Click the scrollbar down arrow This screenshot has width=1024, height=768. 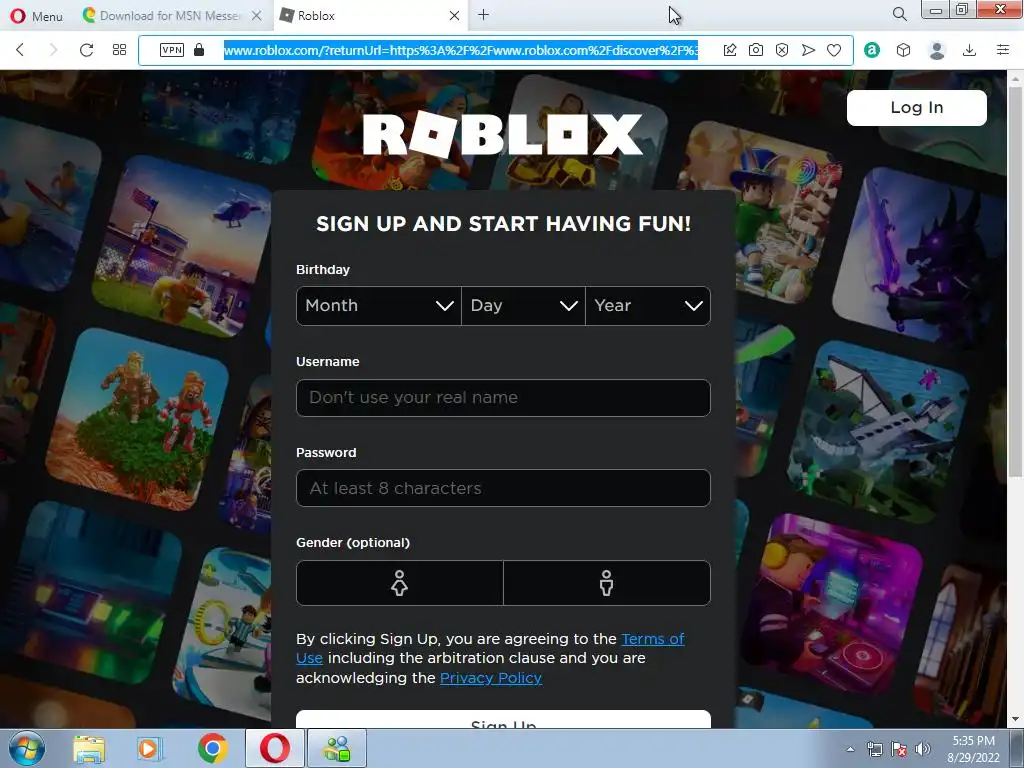[x=1016, y=720]
